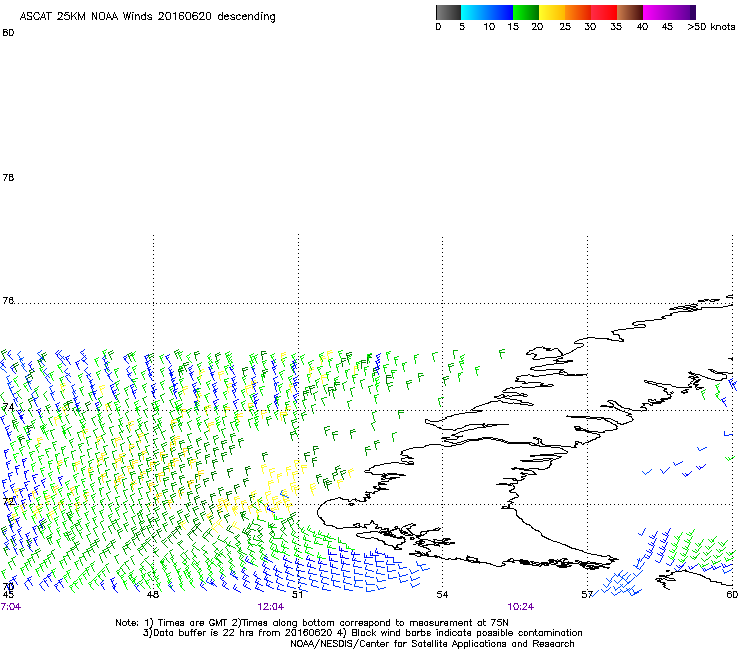This screenshot has width=740, height=650.
Task: Click the 74 latitude axis label
Action: [x=8, y=407]
